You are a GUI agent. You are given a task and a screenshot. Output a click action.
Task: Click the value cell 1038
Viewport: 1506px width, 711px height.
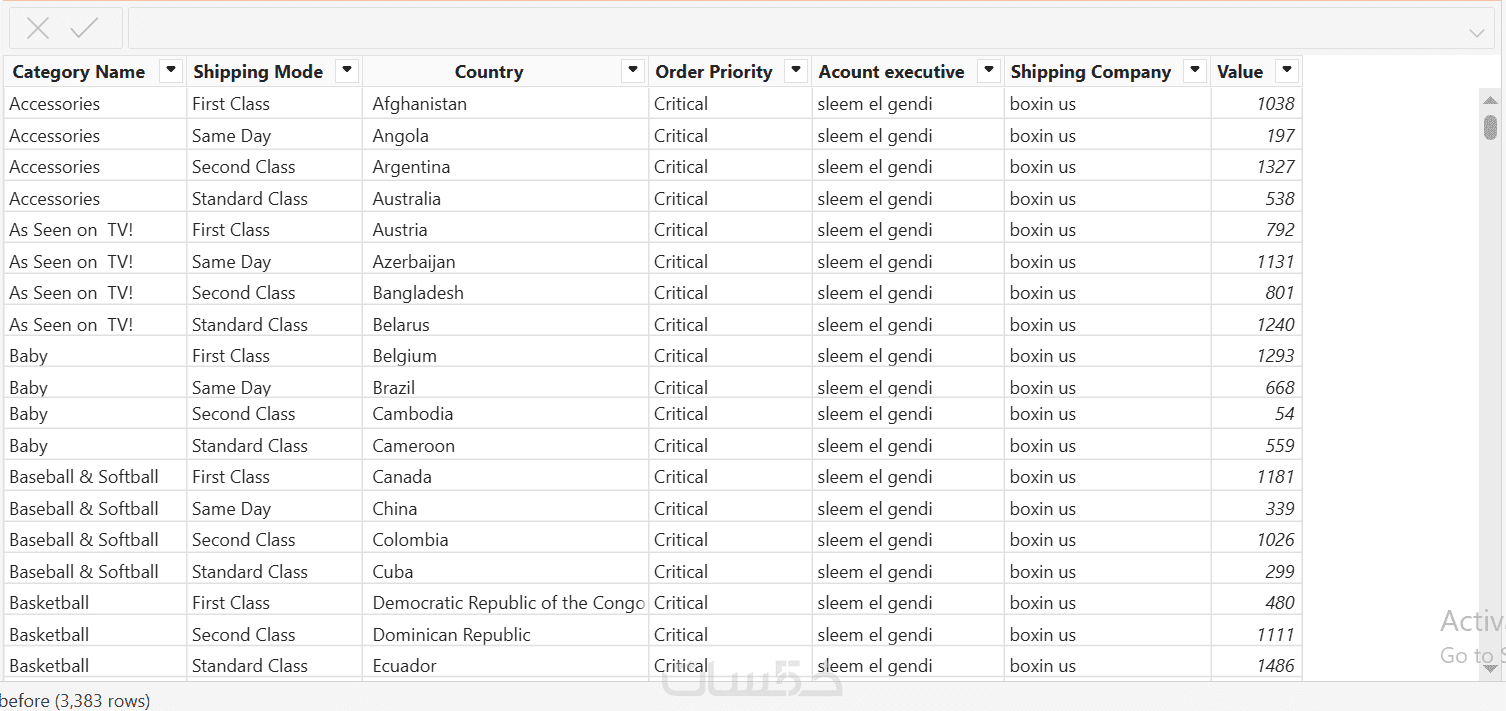(x=1275, y=104)
